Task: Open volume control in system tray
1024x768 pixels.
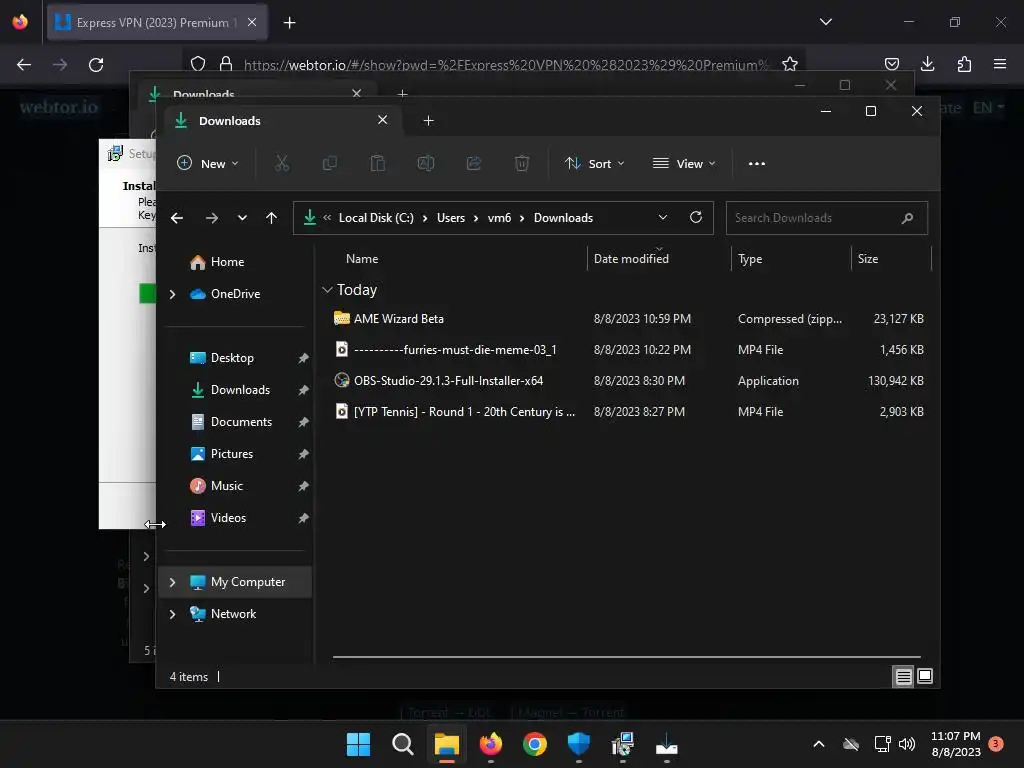Action: [x=907, y=744]
